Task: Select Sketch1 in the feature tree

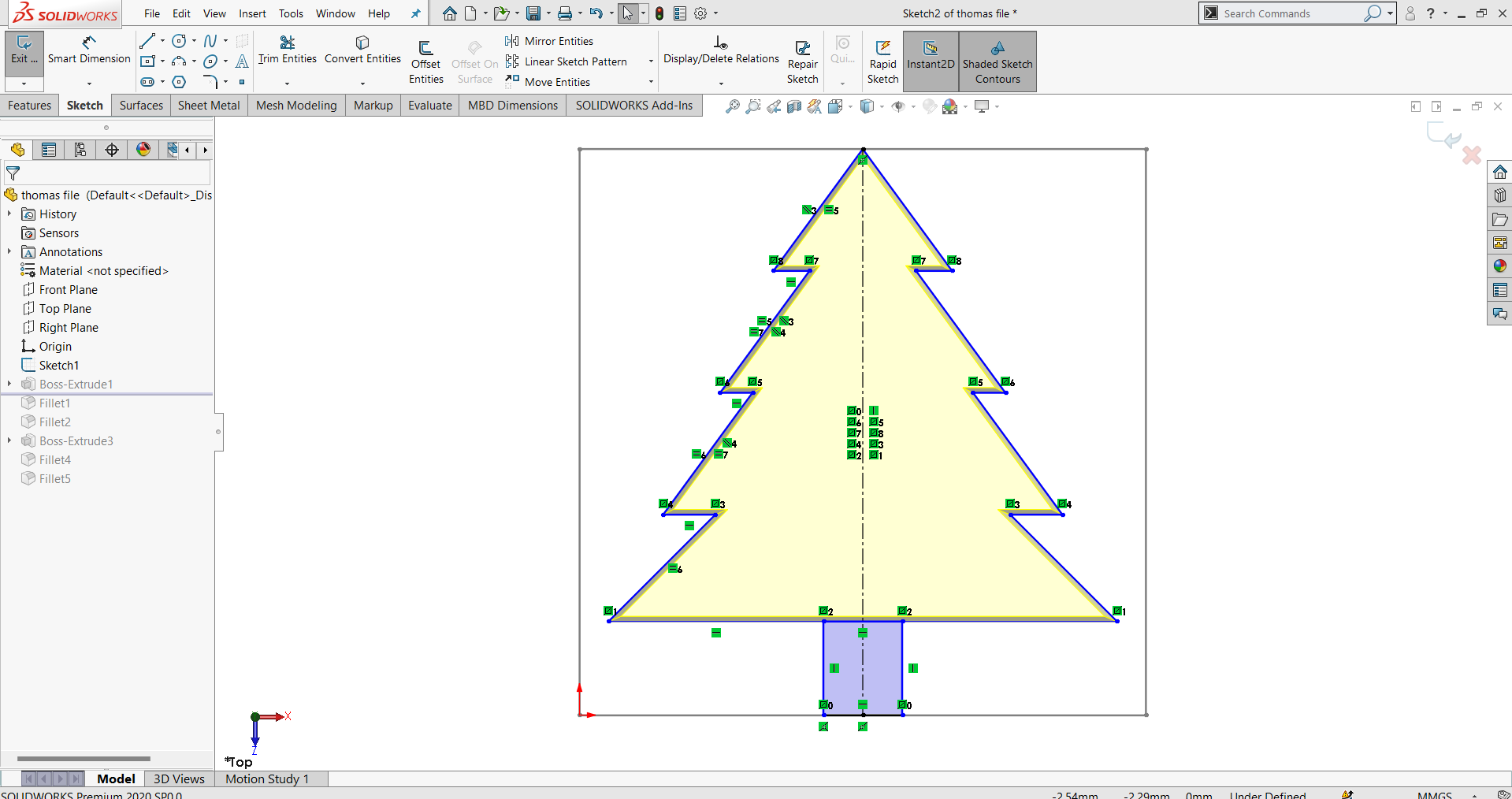Action: click(x=59, y=365)
